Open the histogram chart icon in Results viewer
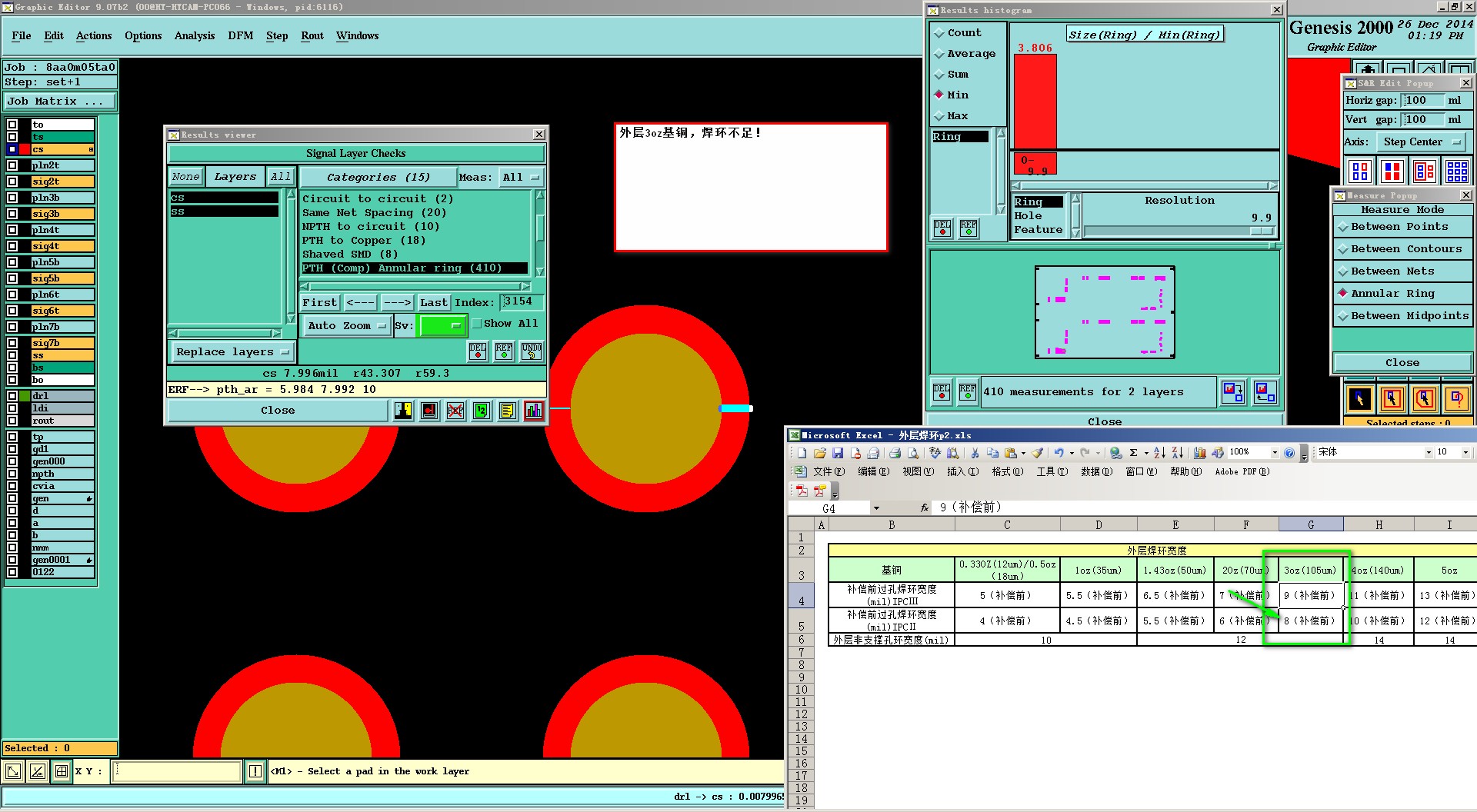Screen dimensions: 1477x812 [533, 411]
